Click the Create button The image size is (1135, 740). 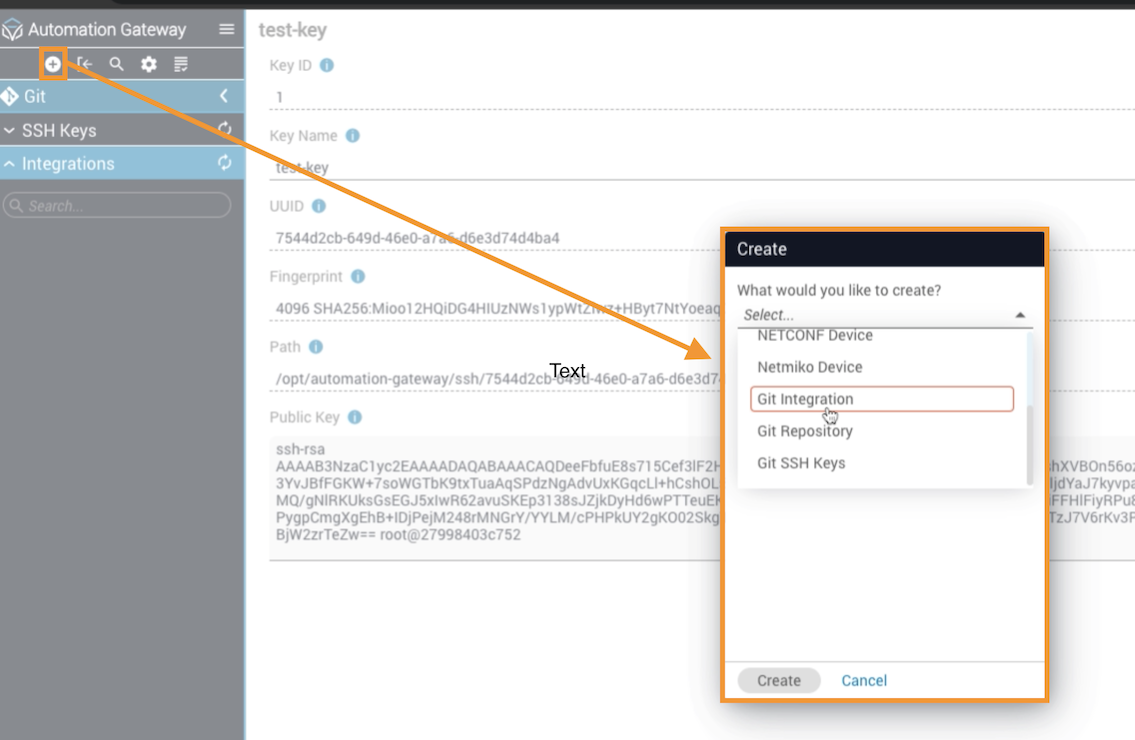click(x=779, y=681)
